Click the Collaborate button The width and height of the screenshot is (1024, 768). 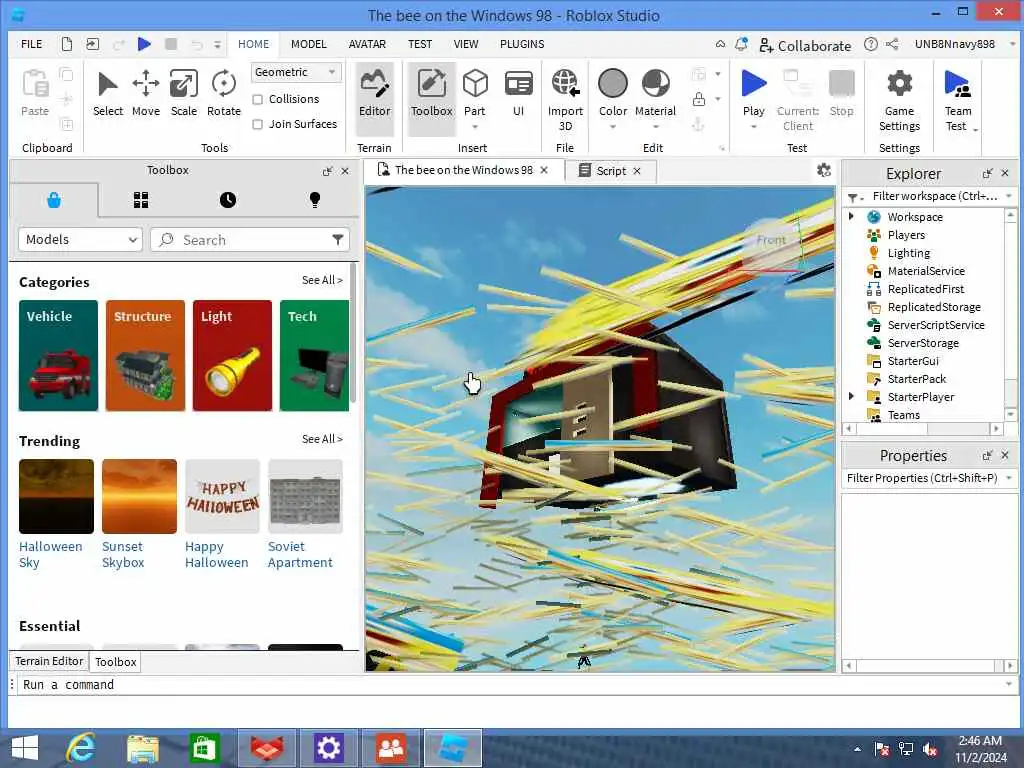tap(805, 46)
